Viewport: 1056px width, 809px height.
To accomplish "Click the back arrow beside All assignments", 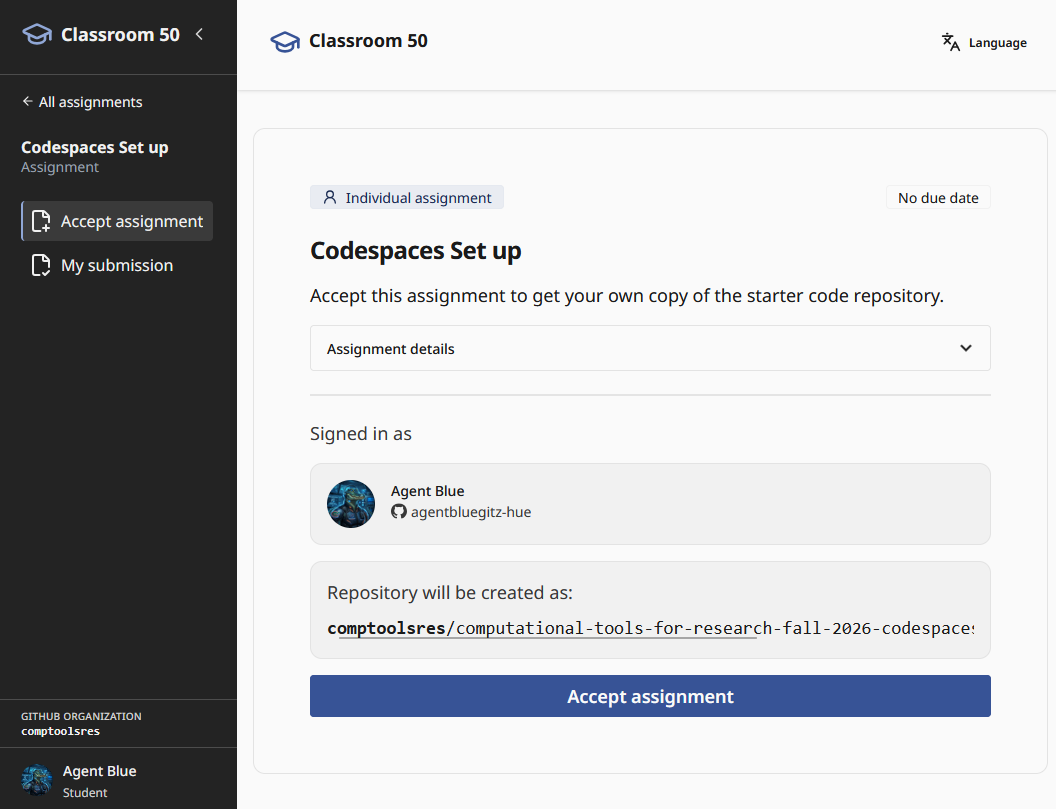I will [27, 101].
